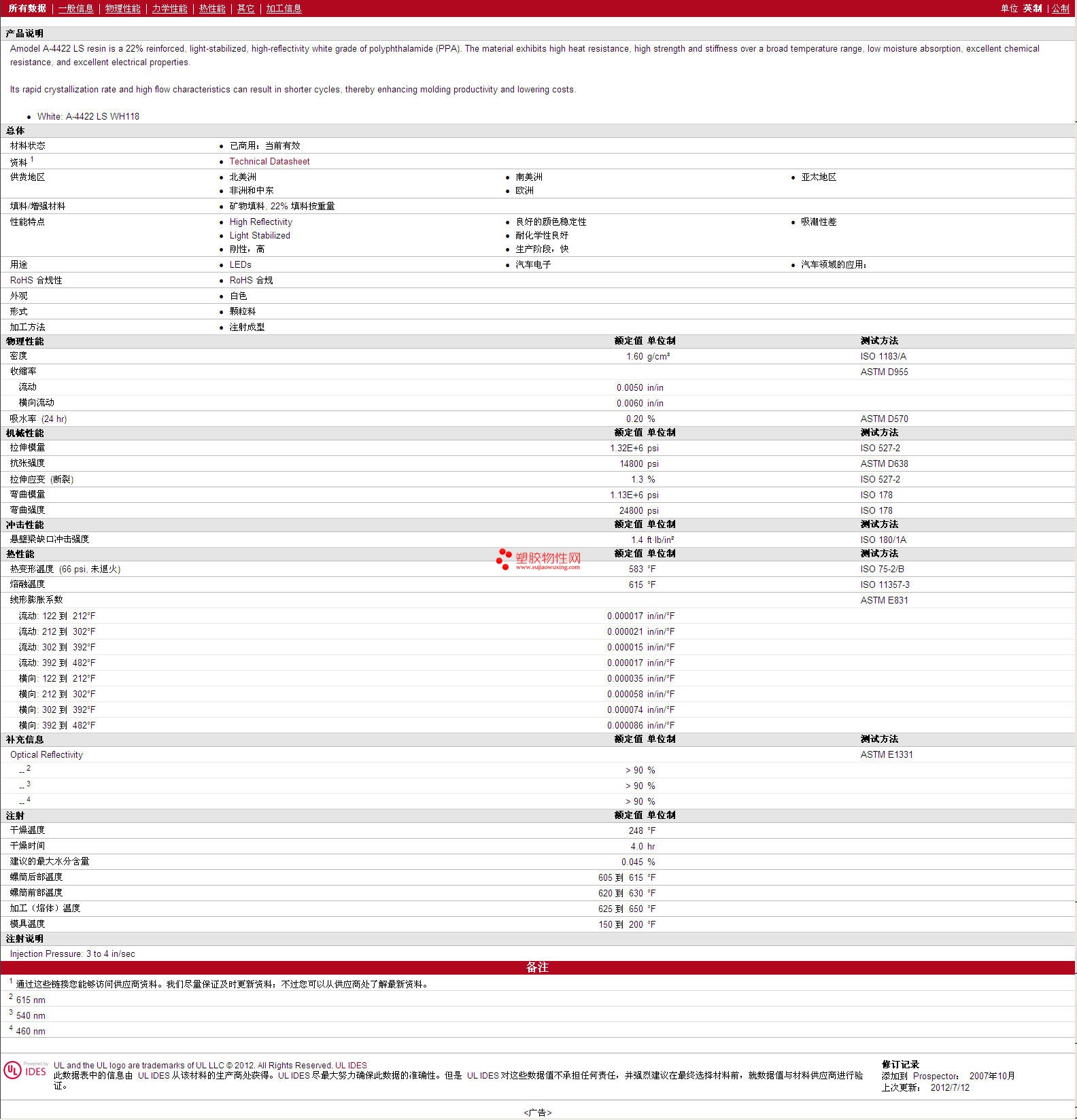
Task: Click the ASTM D955 shrinkage test method
Action: pyautogui.click(x=884, y=372)
